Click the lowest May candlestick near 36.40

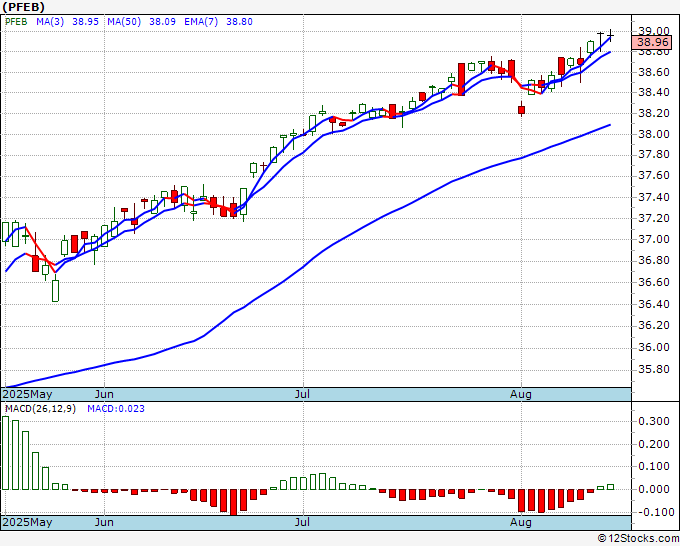point(55,290)
